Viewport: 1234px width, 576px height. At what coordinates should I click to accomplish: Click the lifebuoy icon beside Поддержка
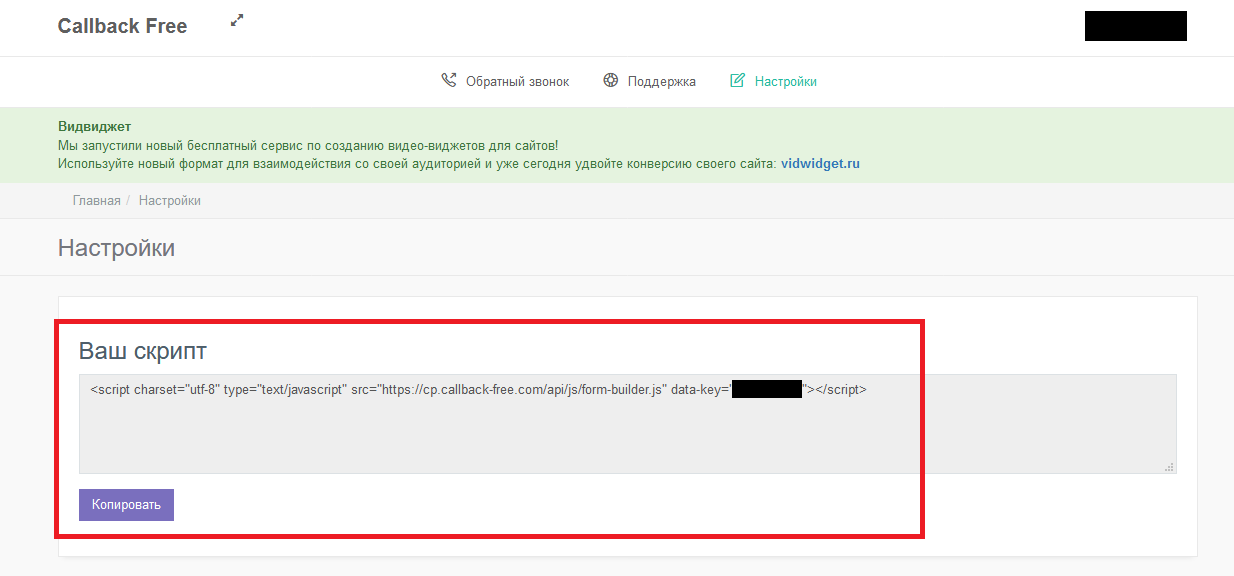[611, 81]
